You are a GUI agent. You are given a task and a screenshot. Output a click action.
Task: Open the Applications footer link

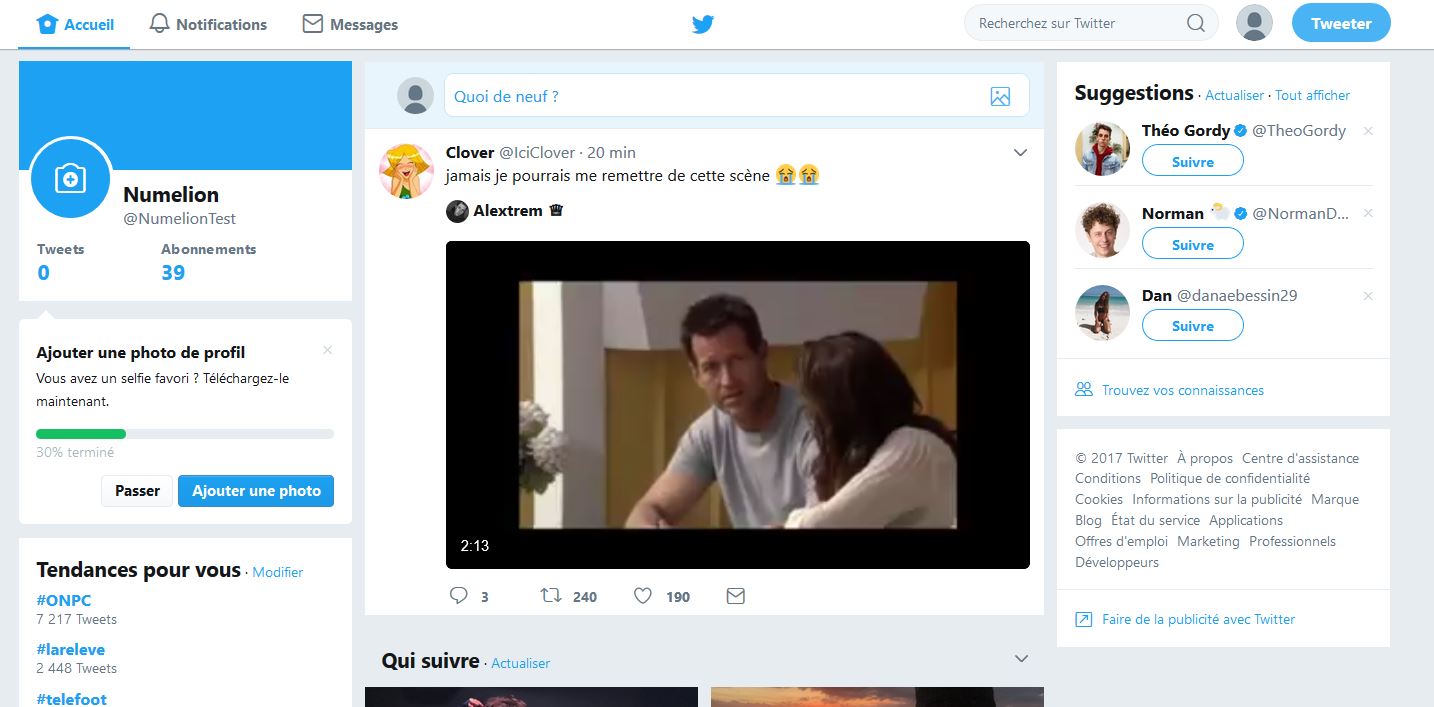pyautogui.click(x=1246, y=520)
